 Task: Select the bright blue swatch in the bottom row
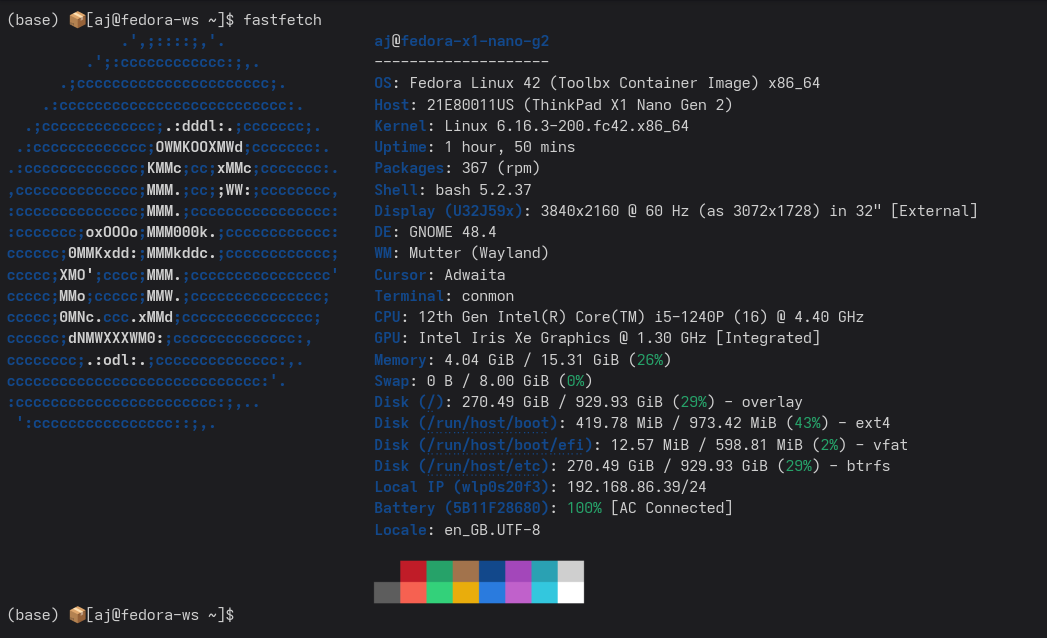[x=492, y=593]
